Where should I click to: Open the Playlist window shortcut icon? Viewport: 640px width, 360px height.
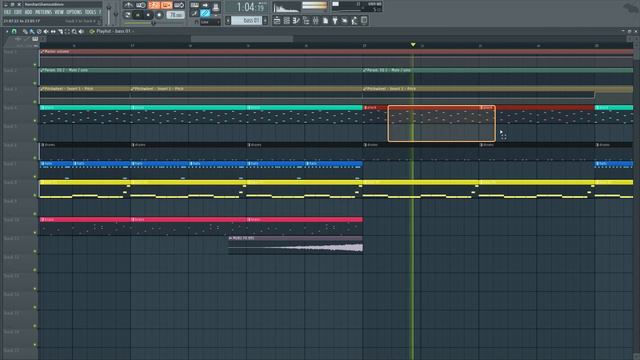point(277,20)
